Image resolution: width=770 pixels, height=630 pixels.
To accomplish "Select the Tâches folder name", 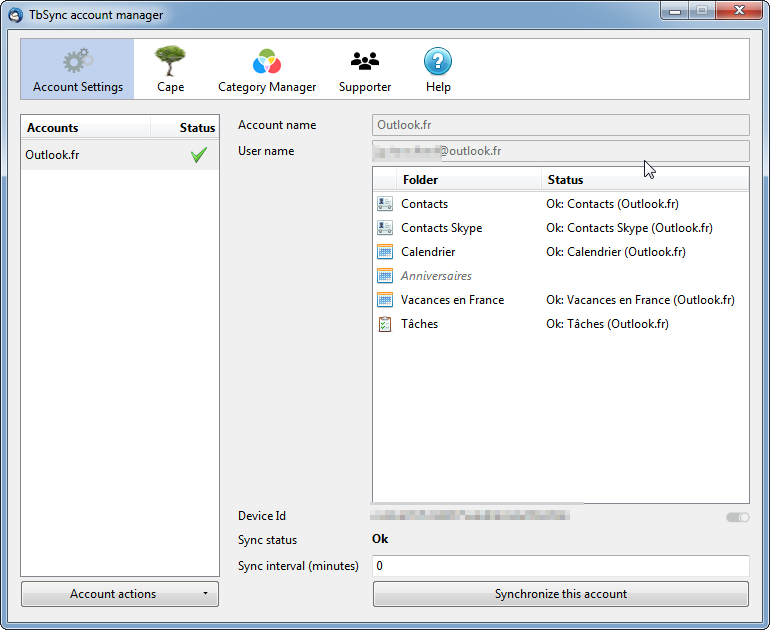I will coord(419,324).
